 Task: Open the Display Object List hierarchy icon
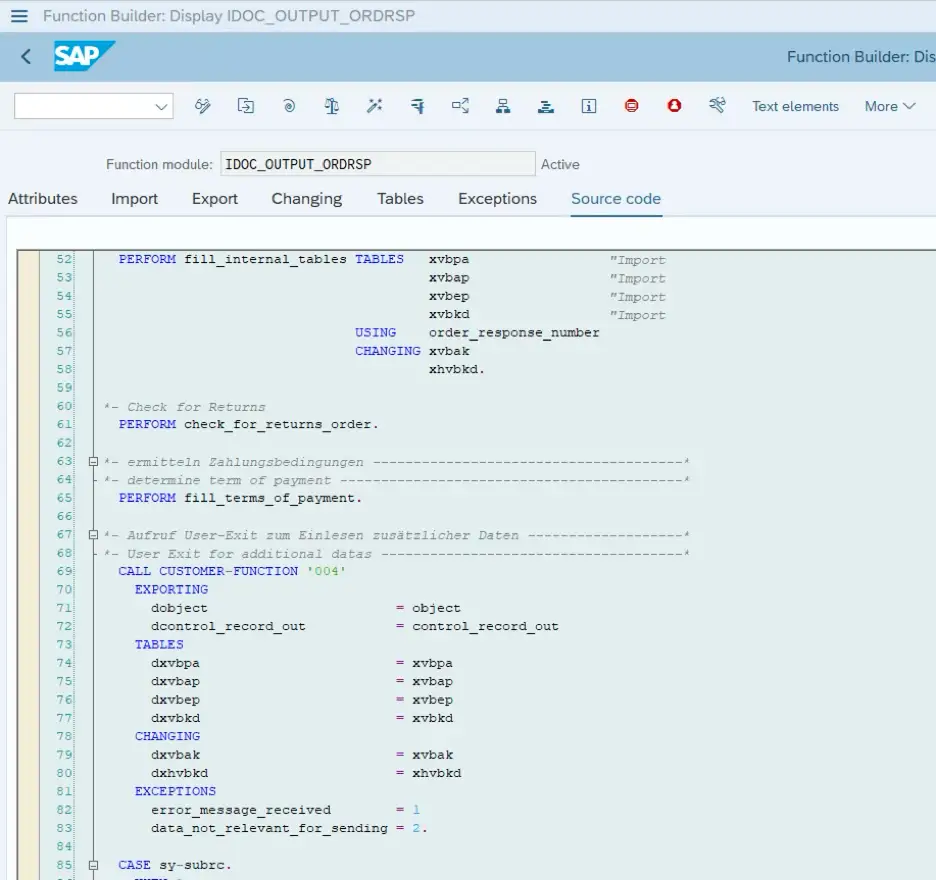click(x=503, y=106)
